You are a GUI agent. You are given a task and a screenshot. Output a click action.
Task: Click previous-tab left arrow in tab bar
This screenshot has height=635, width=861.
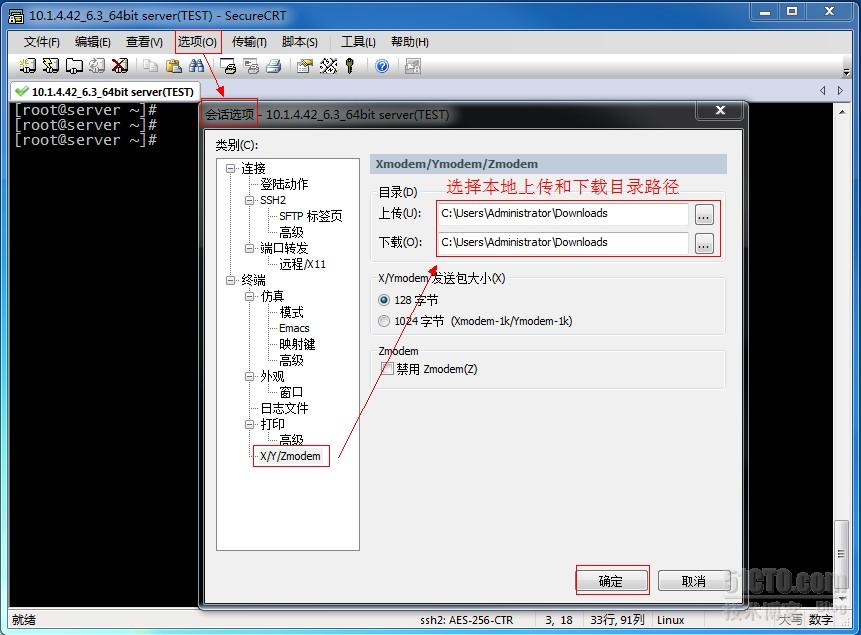click(x=823, y=91)
